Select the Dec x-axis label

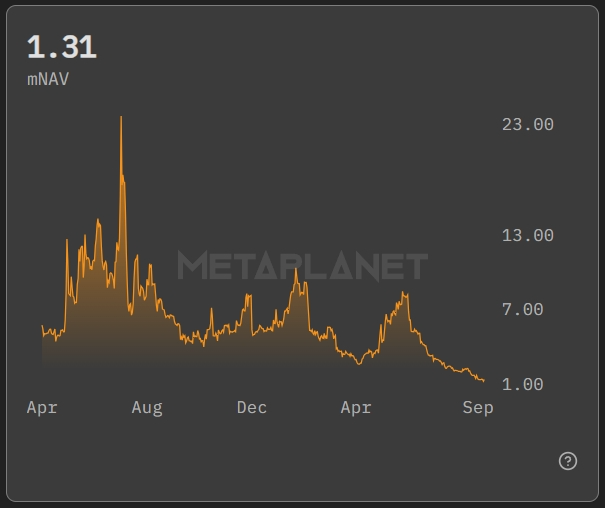click(x=252, y=407)
